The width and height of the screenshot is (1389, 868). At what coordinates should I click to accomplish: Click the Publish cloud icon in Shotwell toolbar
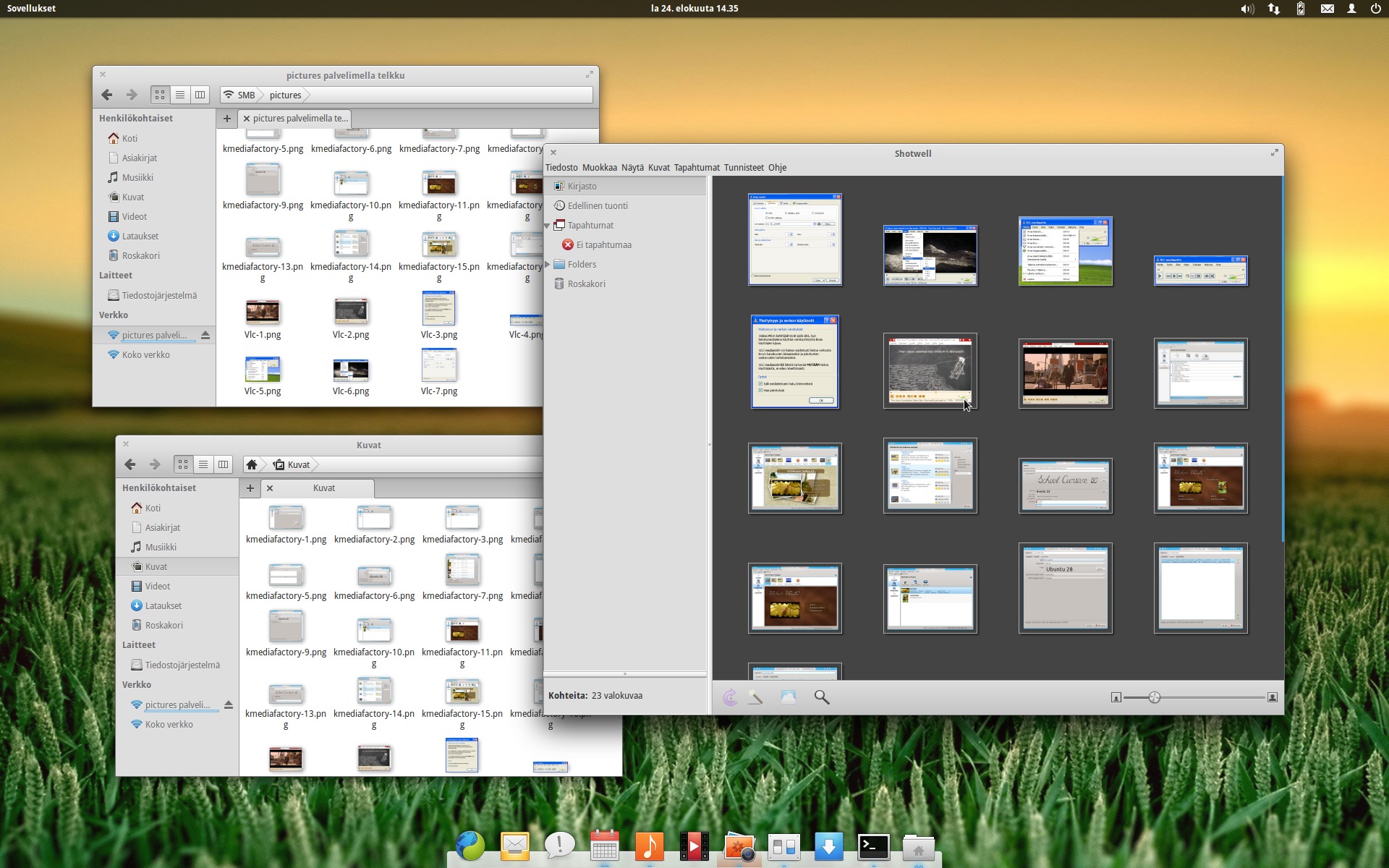pyautogui.click(x=789, y=697)
